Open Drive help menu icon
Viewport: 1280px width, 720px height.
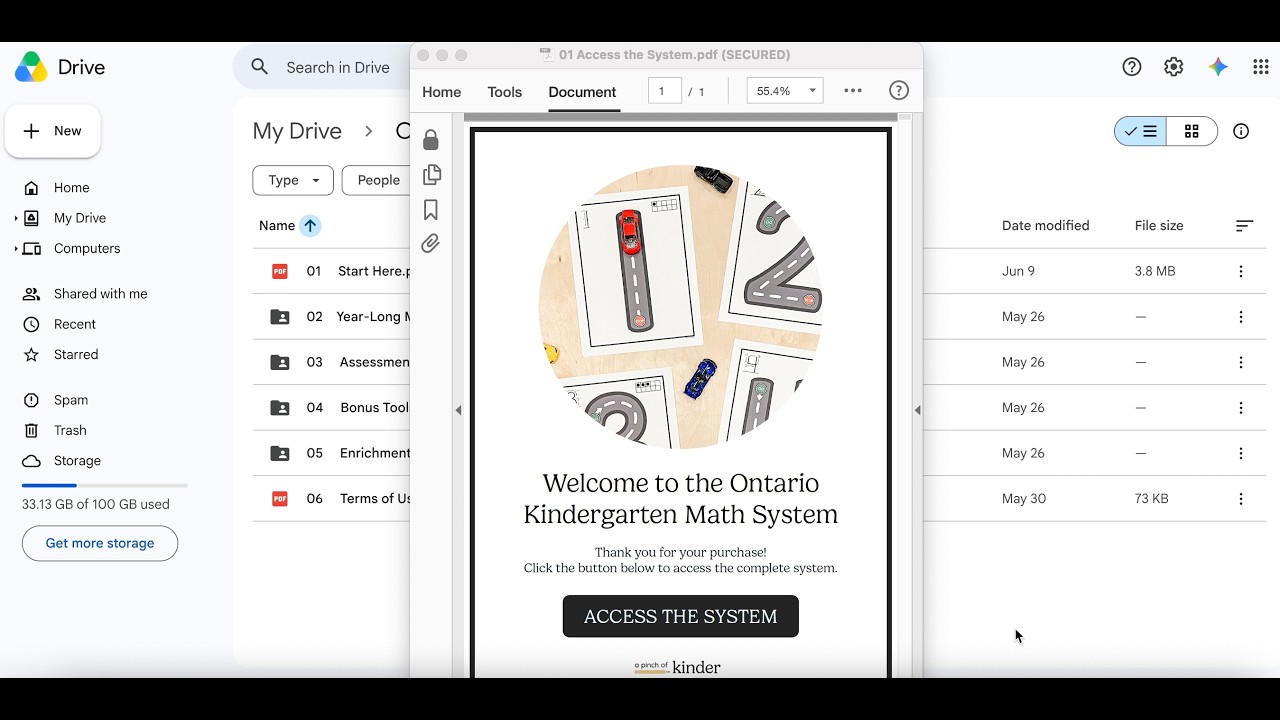1132,67
